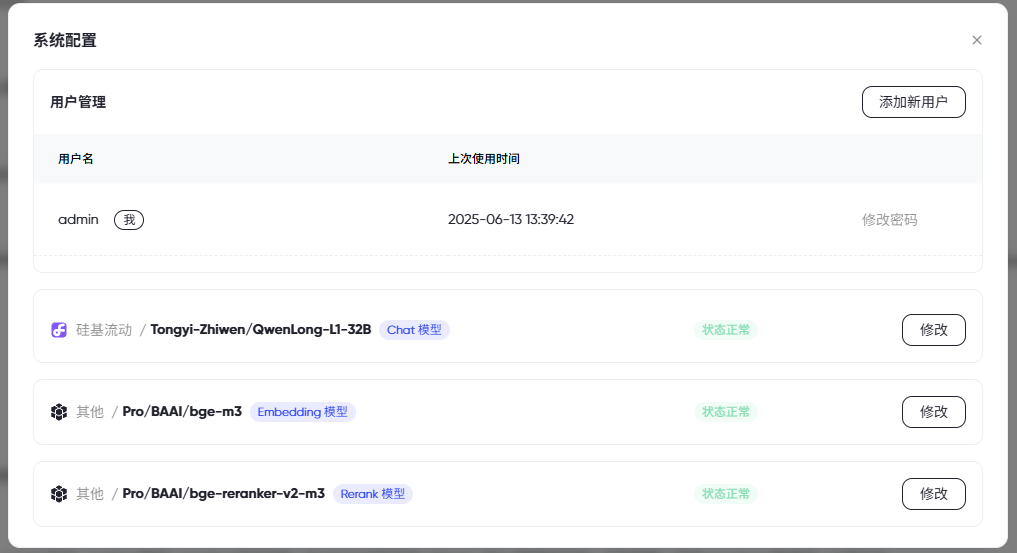Select the Chat 模型 tag
The image size is (1017, 553).
414,330
